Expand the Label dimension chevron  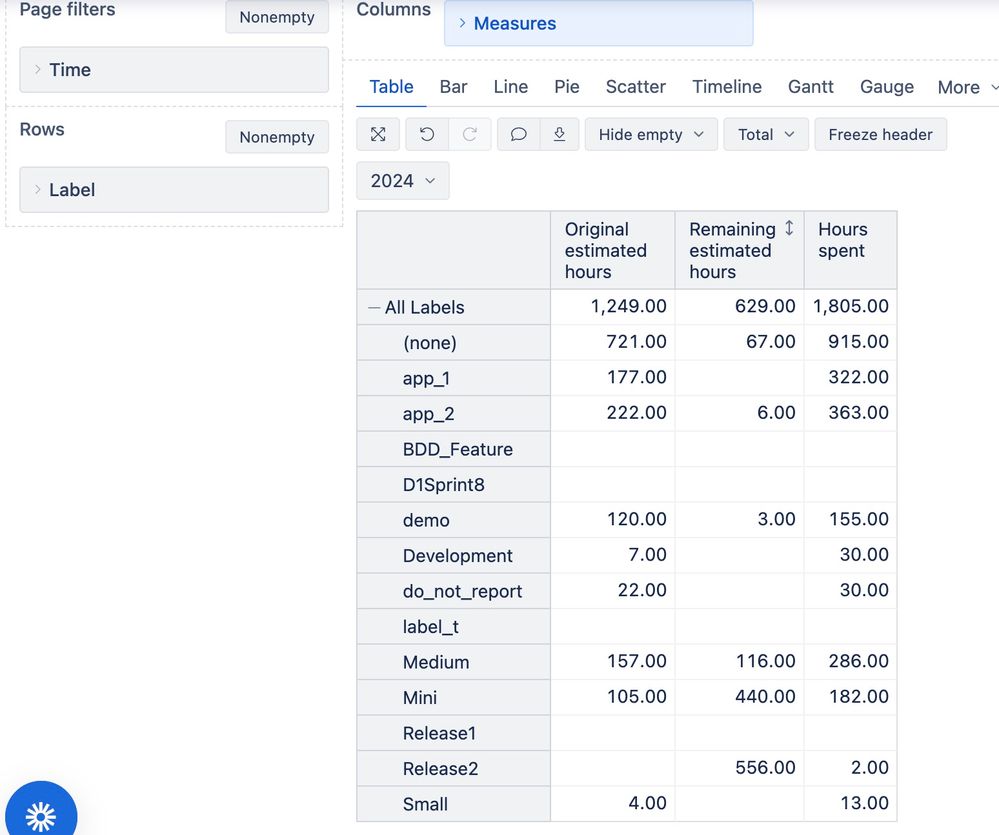(x=38, y=189)
